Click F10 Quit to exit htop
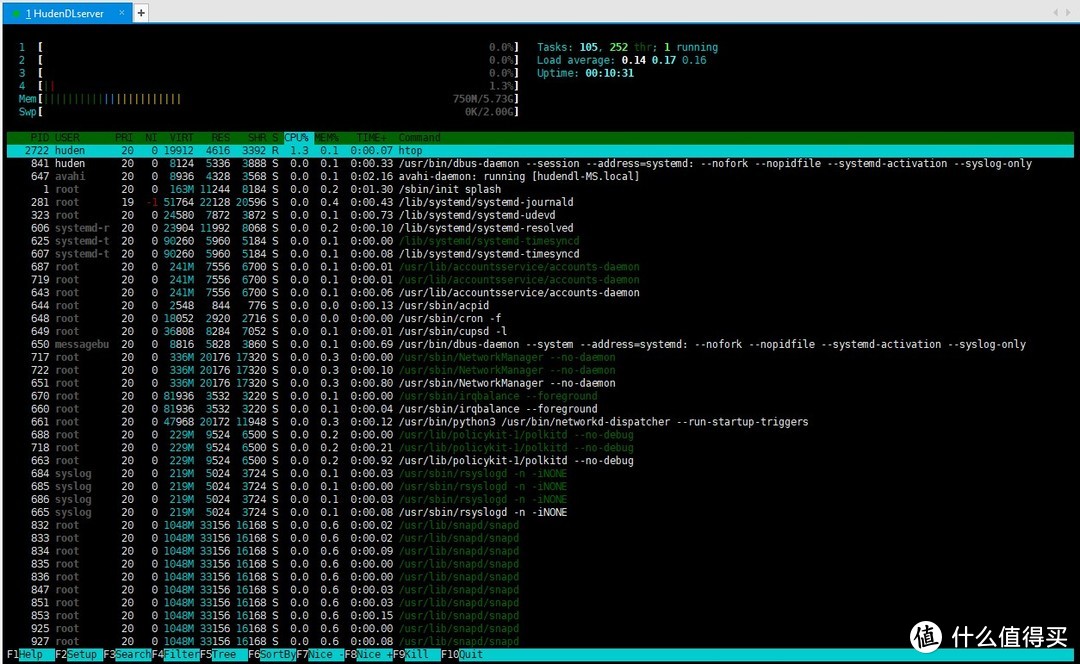The height and width of the screenshot is (664, 1080). (465, 655)
